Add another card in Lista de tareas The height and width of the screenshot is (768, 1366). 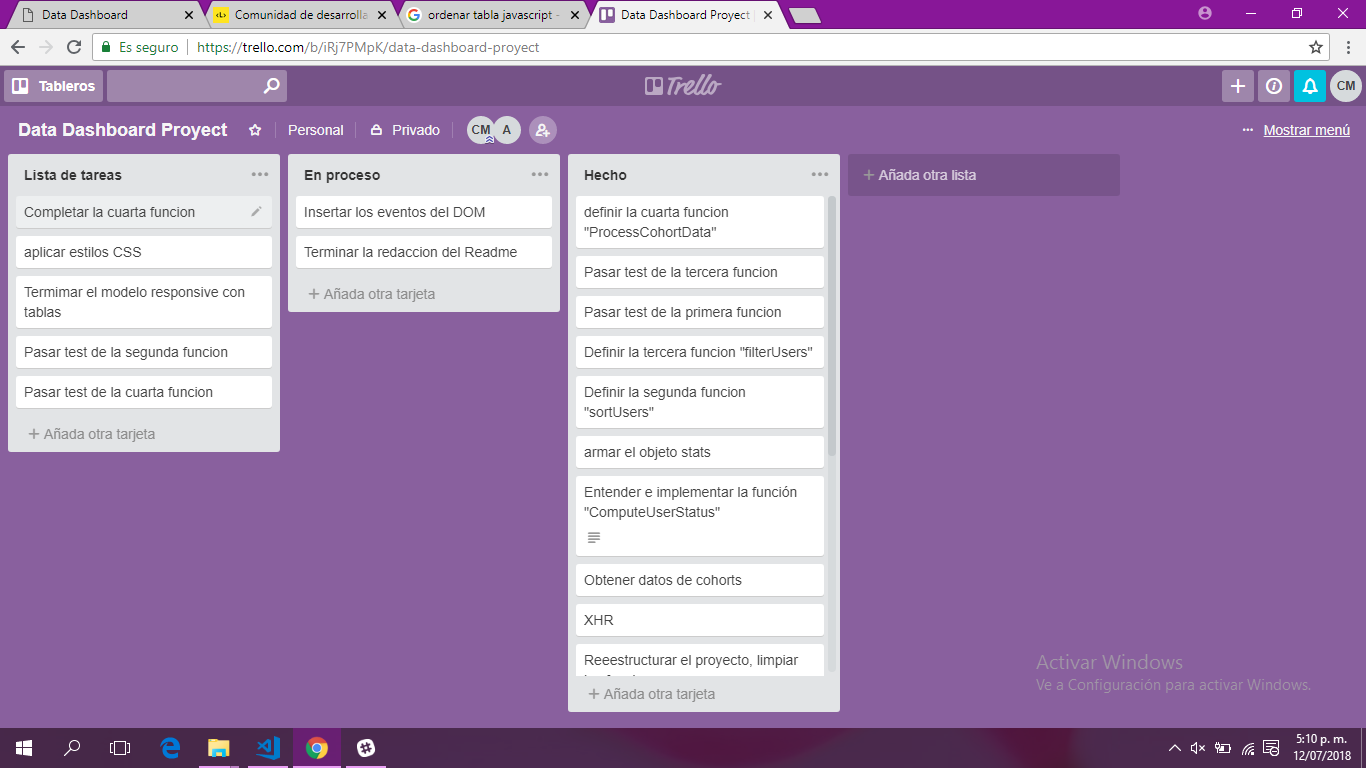[x=92, y=434]
